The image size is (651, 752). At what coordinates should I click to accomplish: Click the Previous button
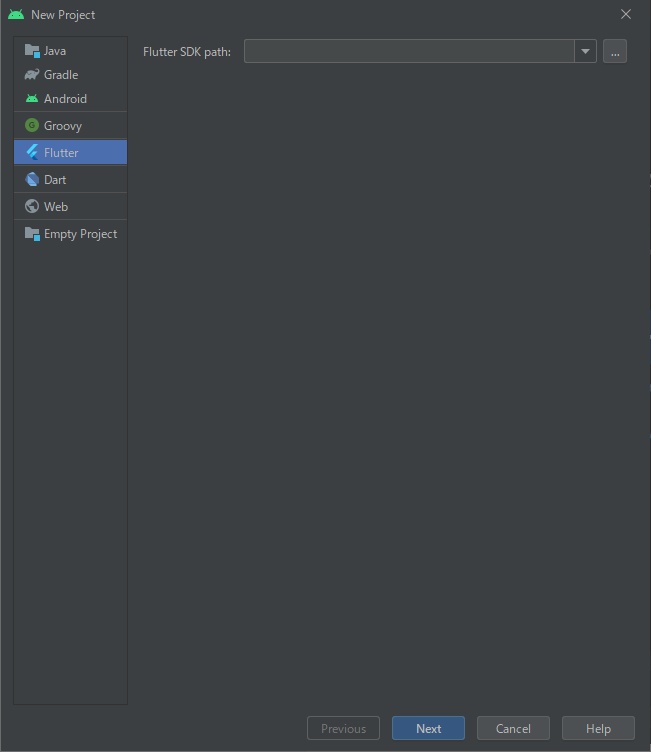pyautogui.click(x=343, y=728)
